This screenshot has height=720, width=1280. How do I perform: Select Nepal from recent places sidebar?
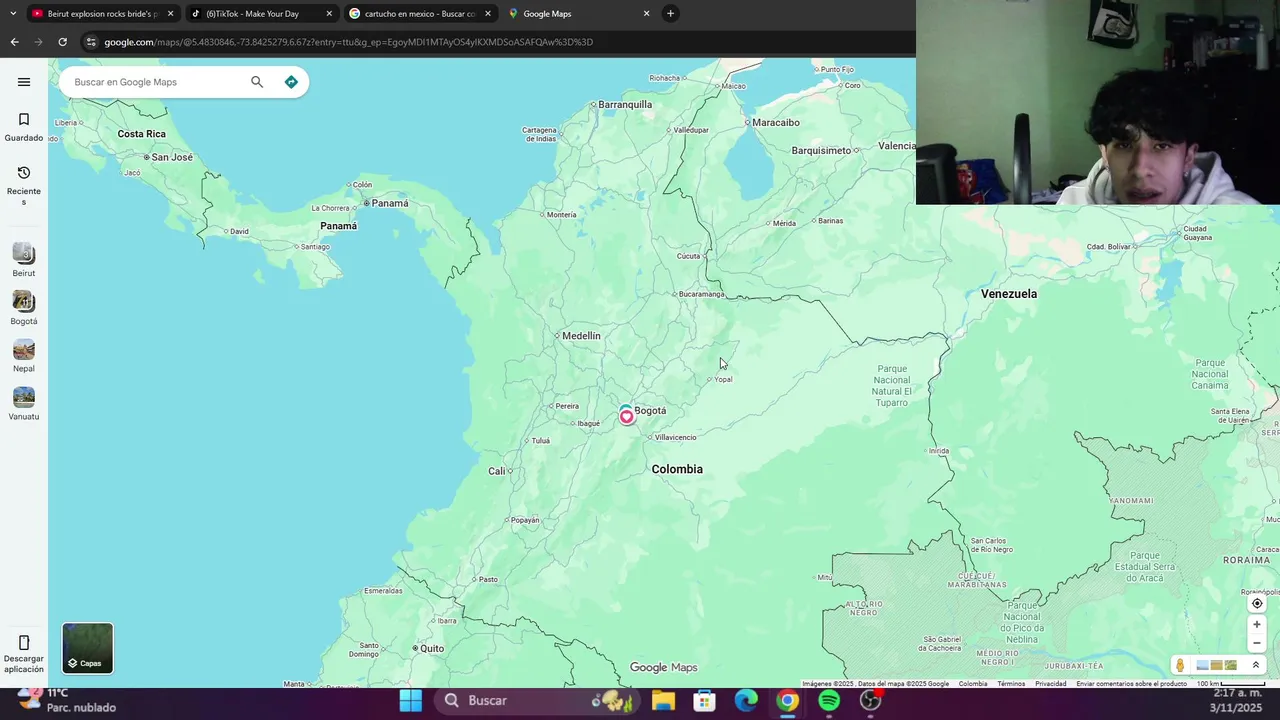point(24,356)
